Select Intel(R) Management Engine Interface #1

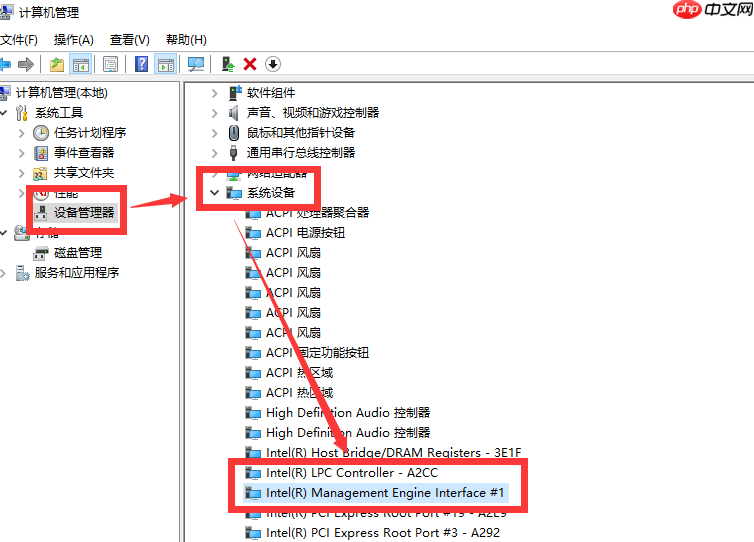point(385,493)
